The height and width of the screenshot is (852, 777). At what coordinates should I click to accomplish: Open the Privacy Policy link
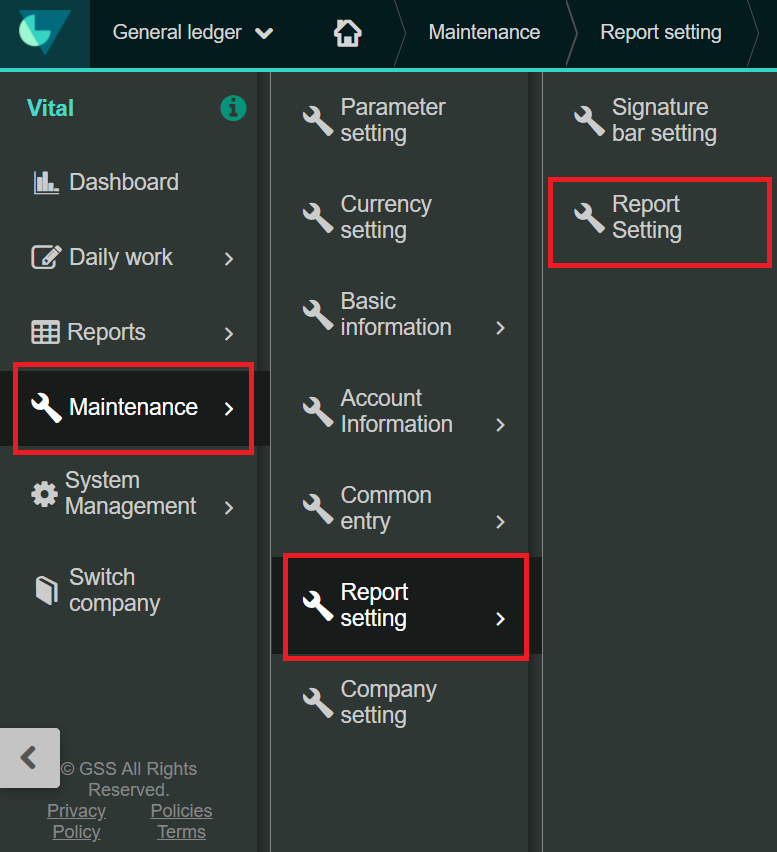coord(77,821)
